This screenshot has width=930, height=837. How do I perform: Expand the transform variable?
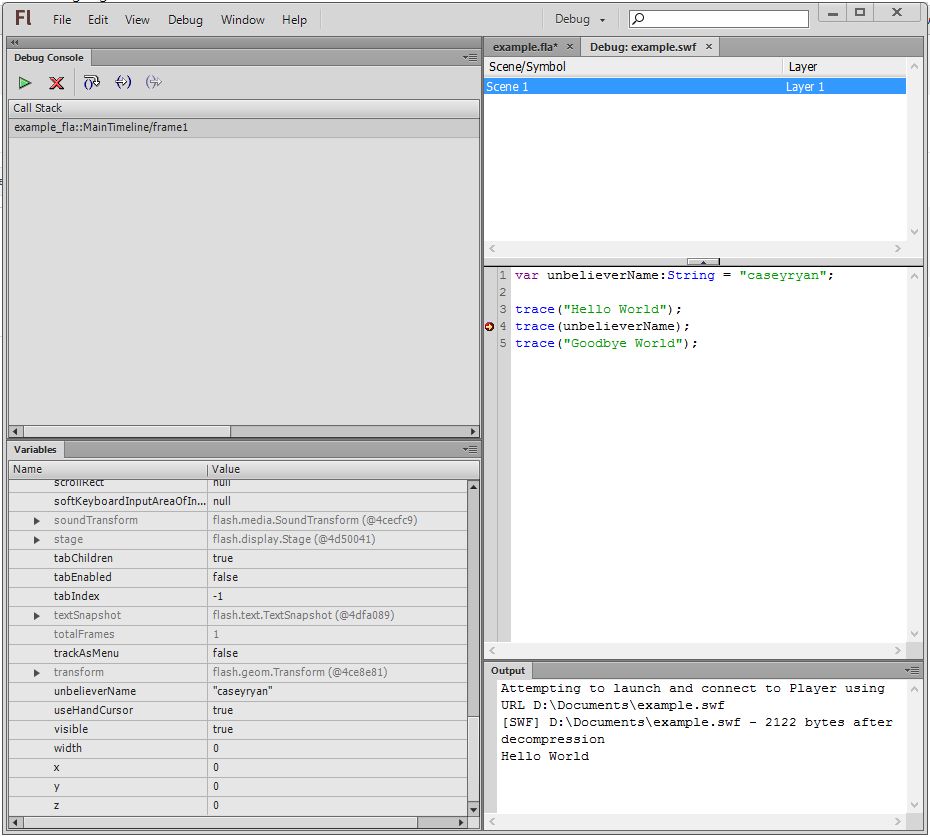coord(37,673)
